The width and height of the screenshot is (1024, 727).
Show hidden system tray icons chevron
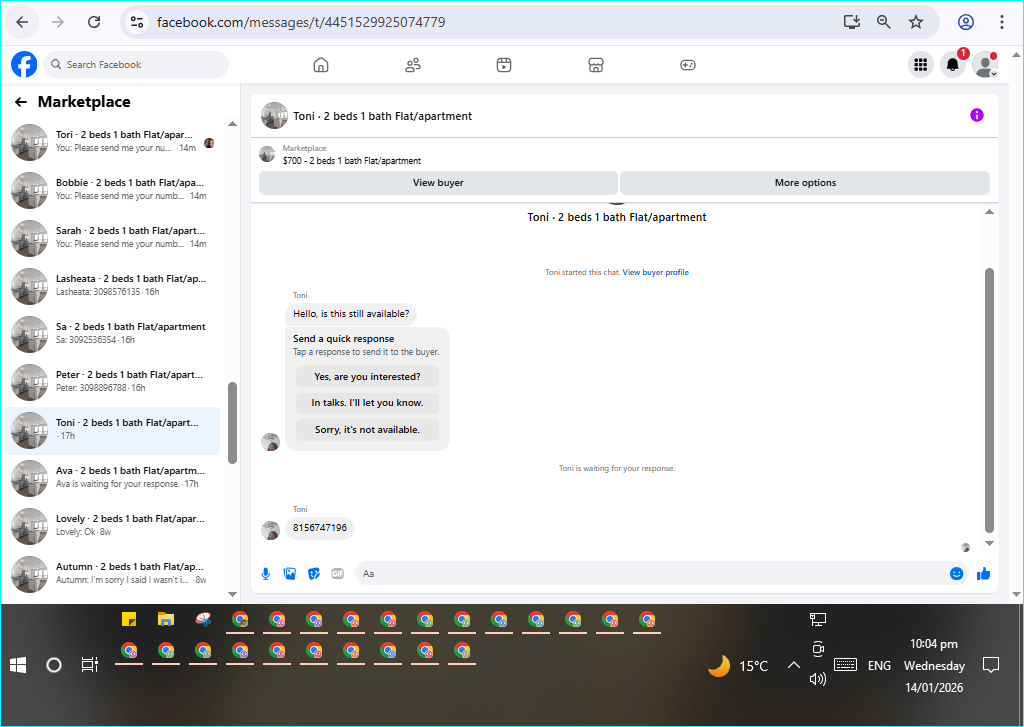coord(793,665)
